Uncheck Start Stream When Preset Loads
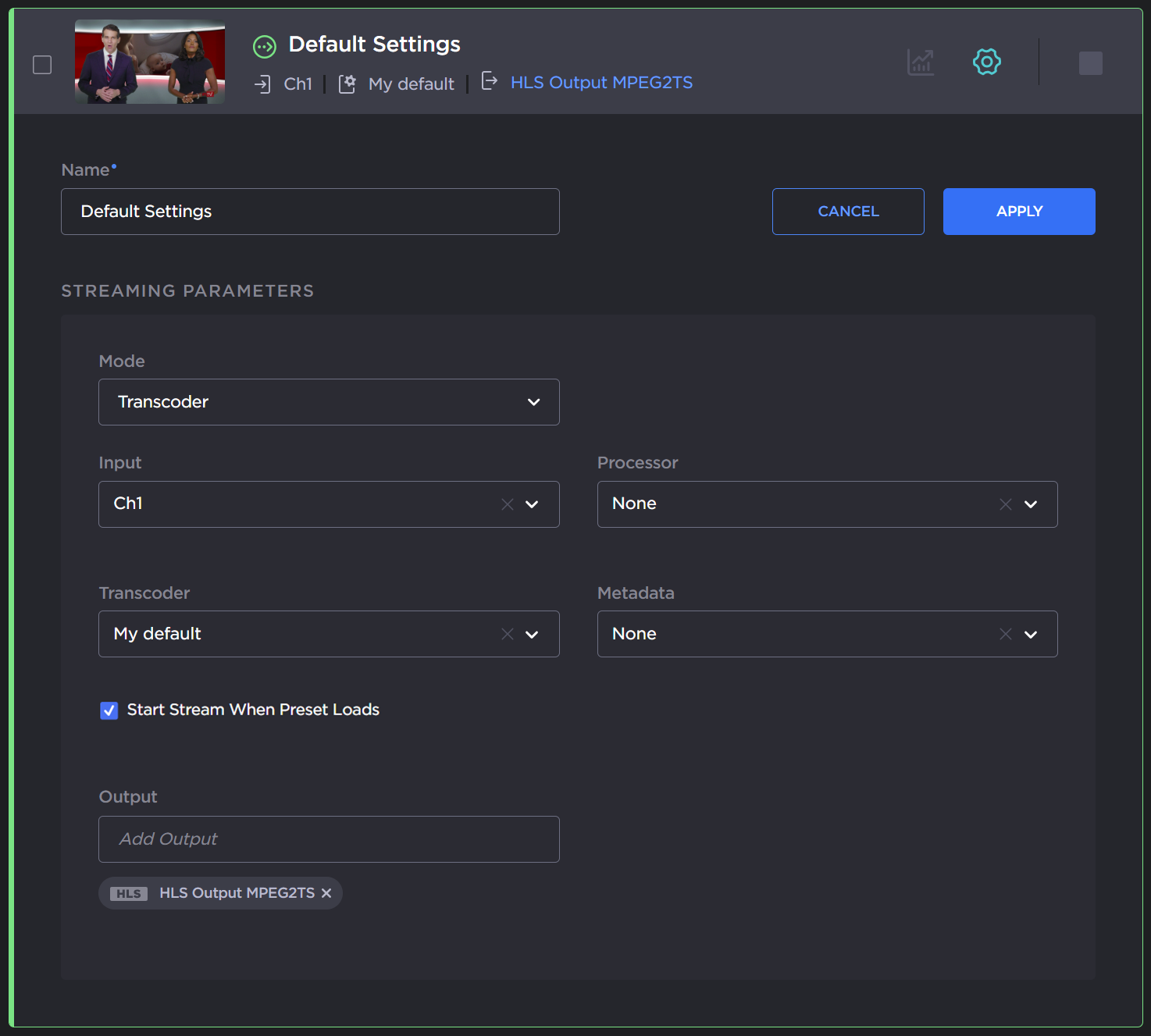This screenshot has height=1036, width=1151. (x=109, y=710)
